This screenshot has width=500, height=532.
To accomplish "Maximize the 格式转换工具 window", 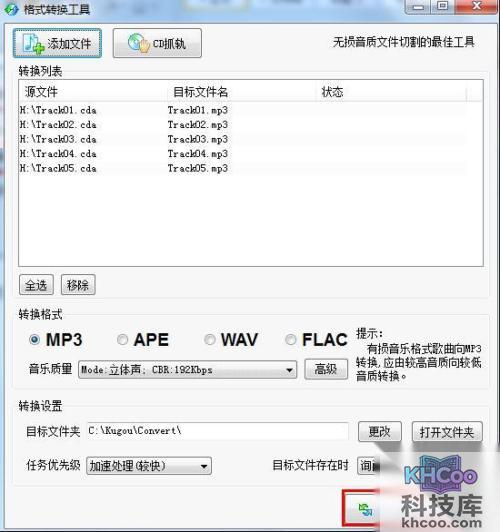I will tap(442, 6).
